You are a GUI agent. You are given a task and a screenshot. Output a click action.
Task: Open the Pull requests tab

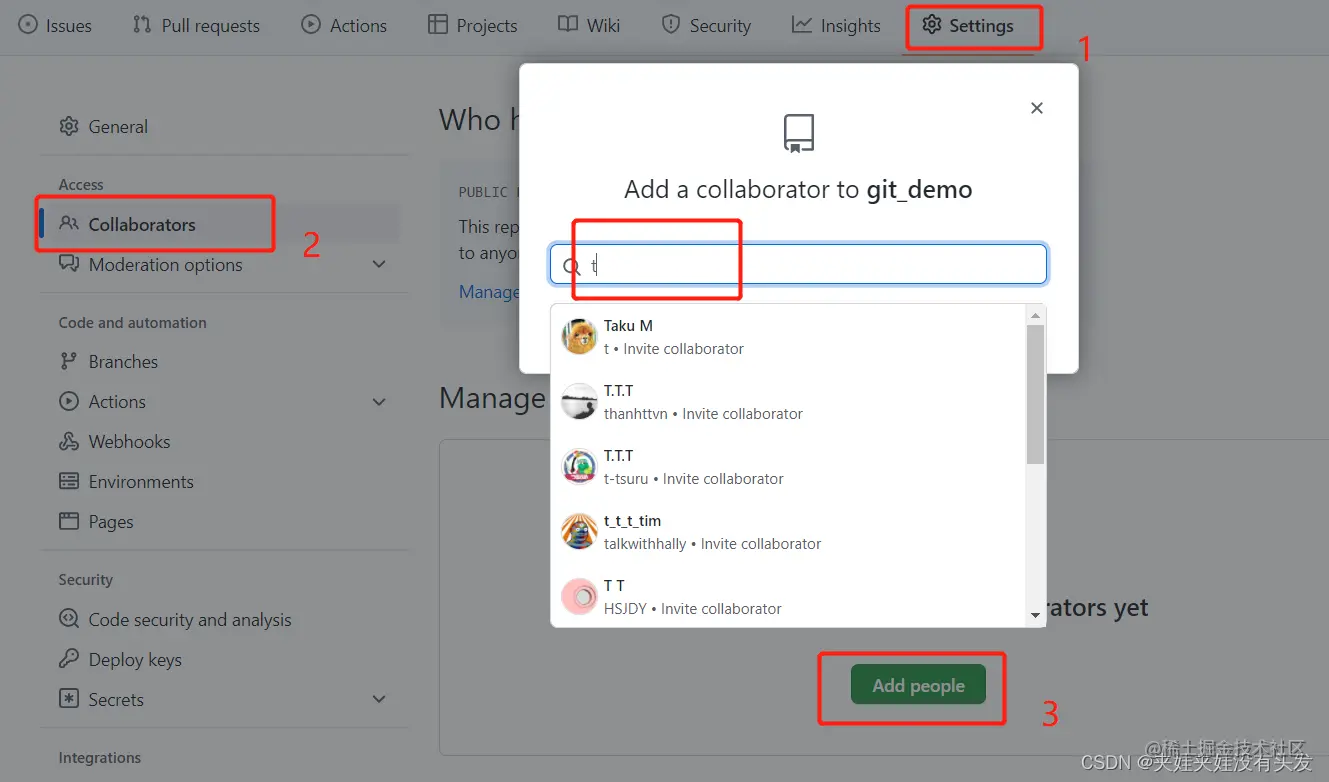pos(196,25)
